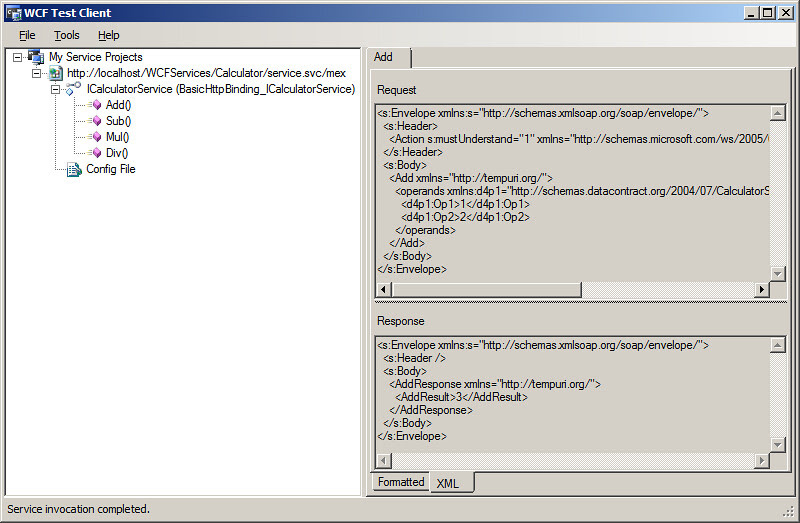Click Response pane scroll right arrow
This screenshot has width=800, height=523.
tap(761, 461)
